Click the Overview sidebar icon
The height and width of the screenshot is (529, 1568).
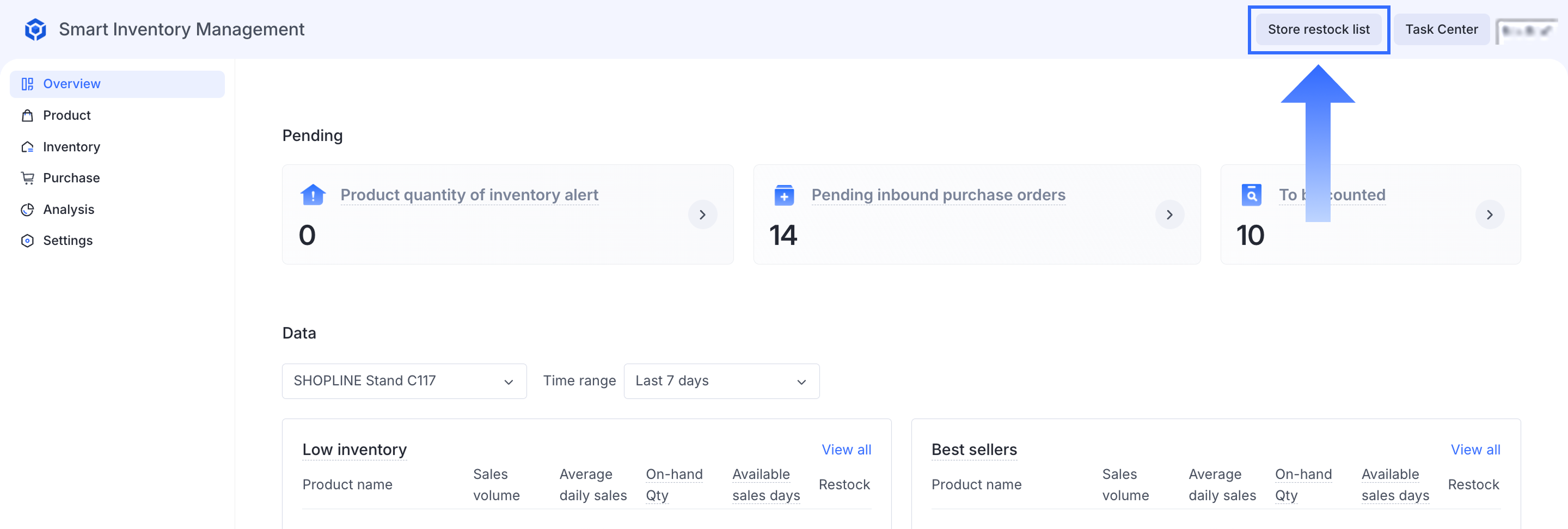[x=27, y=84]
